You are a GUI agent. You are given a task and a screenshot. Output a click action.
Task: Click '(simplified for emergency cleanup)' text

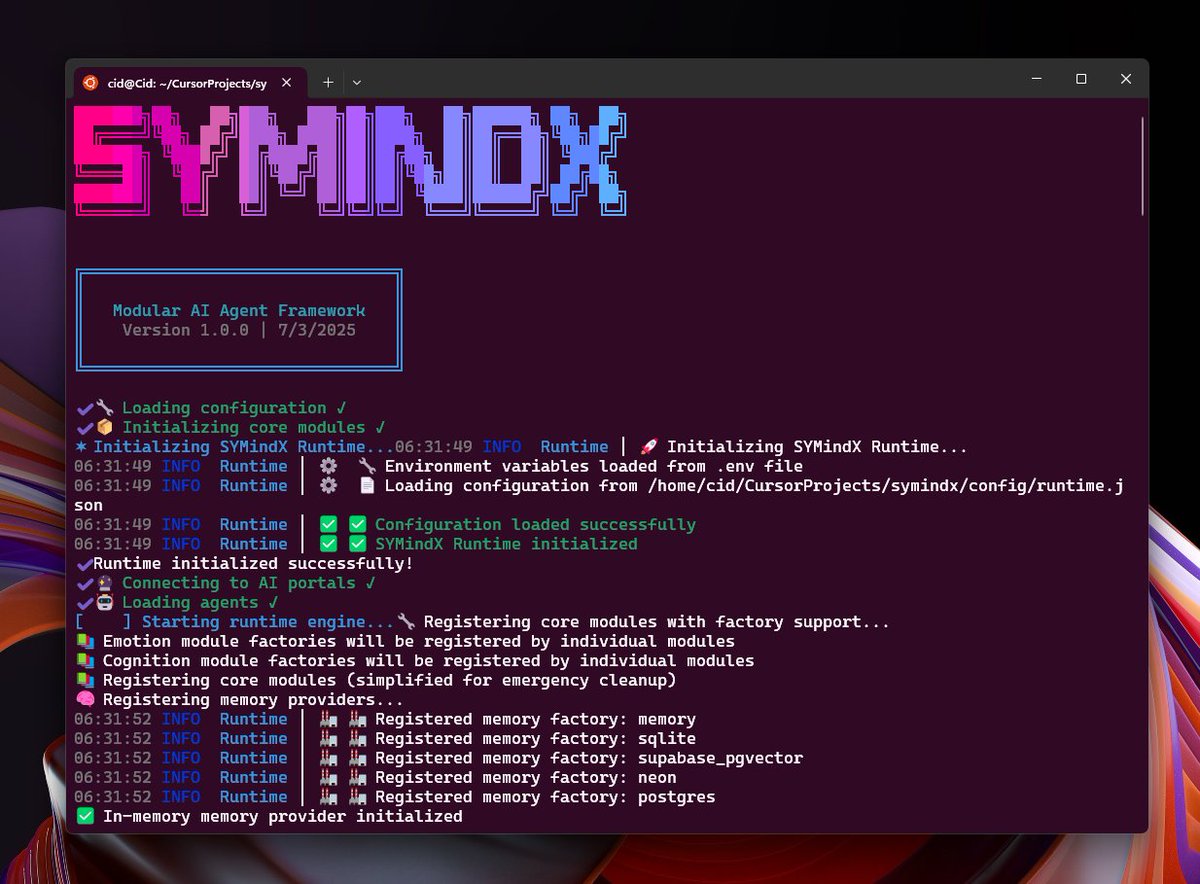[511, 680]
